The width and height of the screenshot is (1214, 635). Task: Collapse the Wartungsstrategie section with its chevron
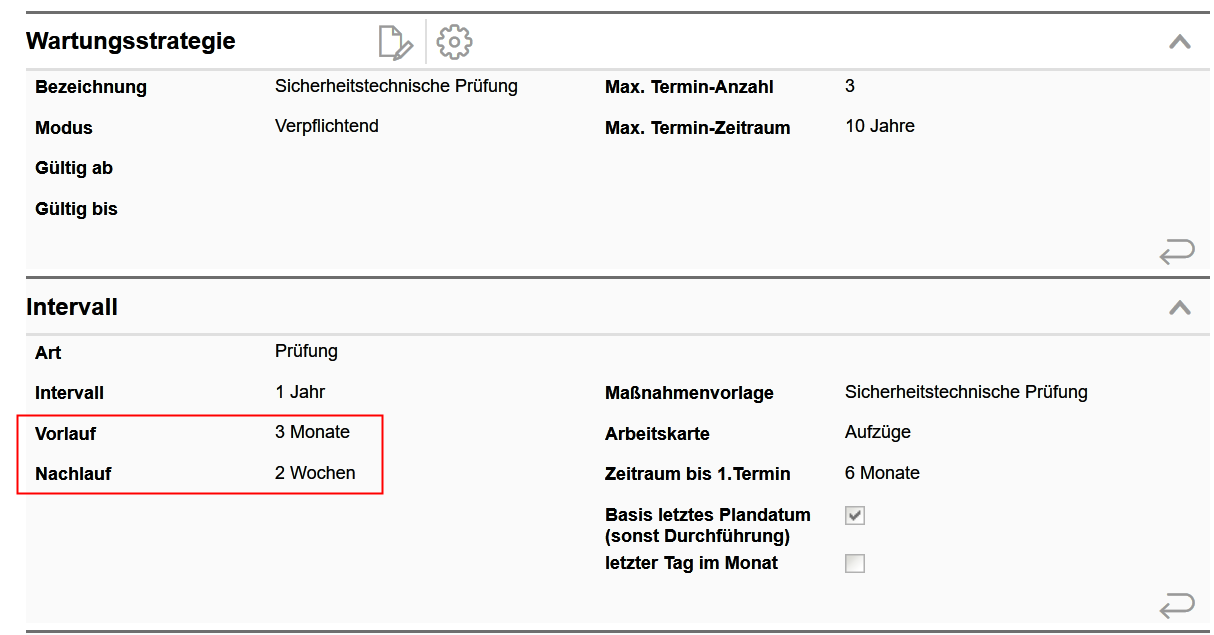(1180, 42)
